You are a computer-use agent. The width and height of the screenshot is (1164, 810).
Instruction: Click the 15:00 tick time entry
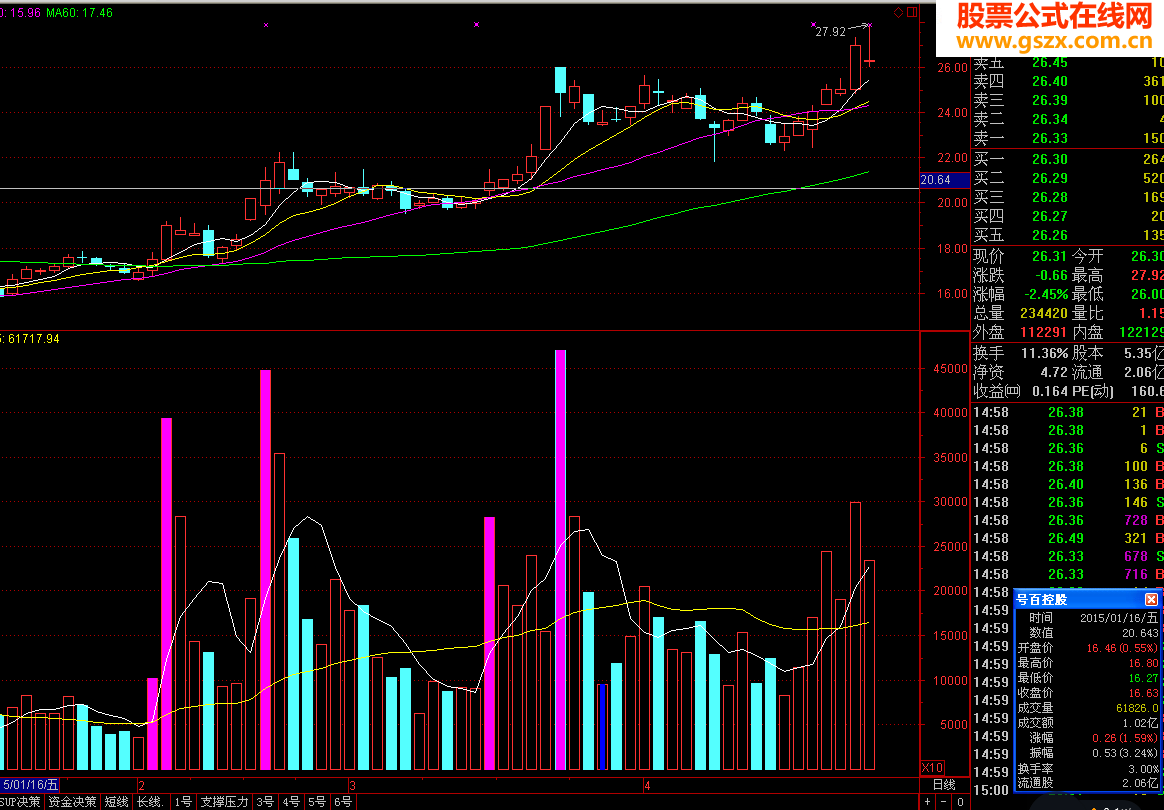(x=990, y=790)
